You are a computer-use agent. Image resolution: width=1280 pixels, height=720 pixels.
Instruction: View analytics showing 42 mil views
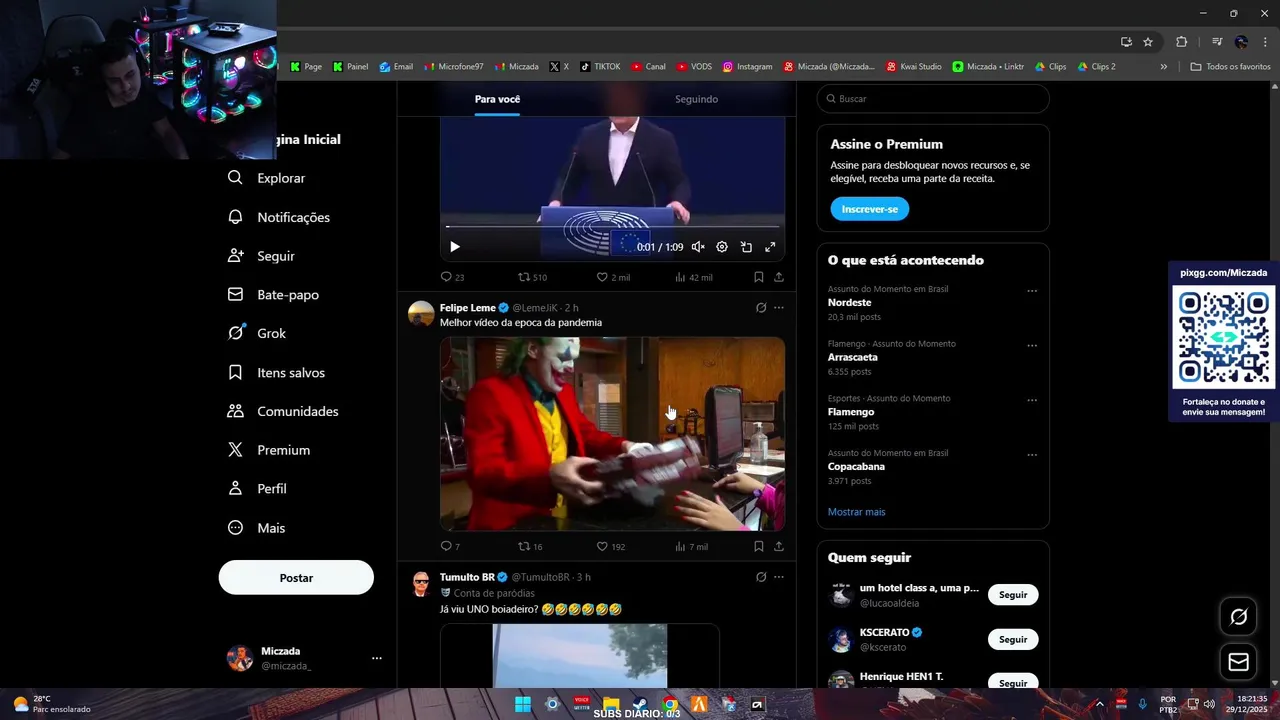point(693,277)
